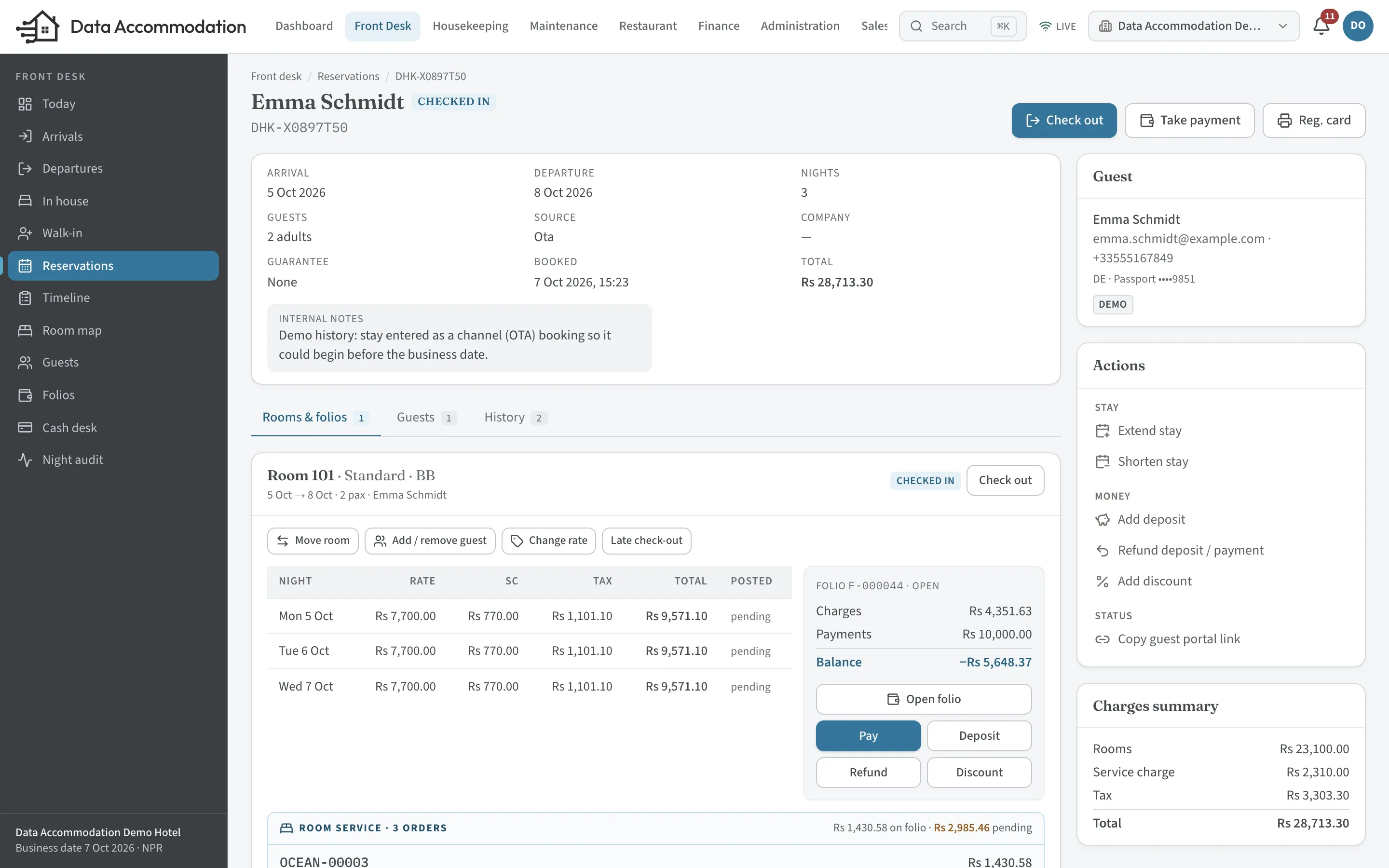Screen dimensions: 1389x868
Task: Click Open folio button
Action: click(924, 699)
